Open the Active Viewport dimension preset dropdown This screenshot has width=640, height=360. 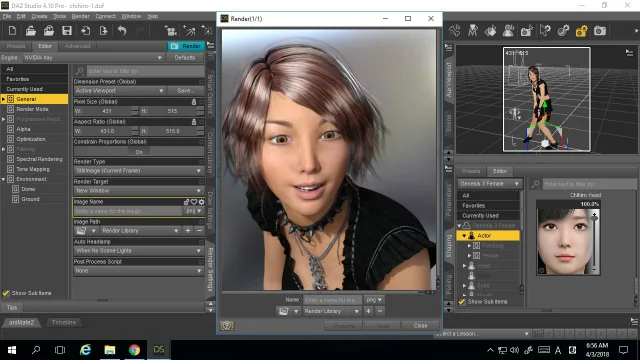pyautogui.click(x=119, y=91)
